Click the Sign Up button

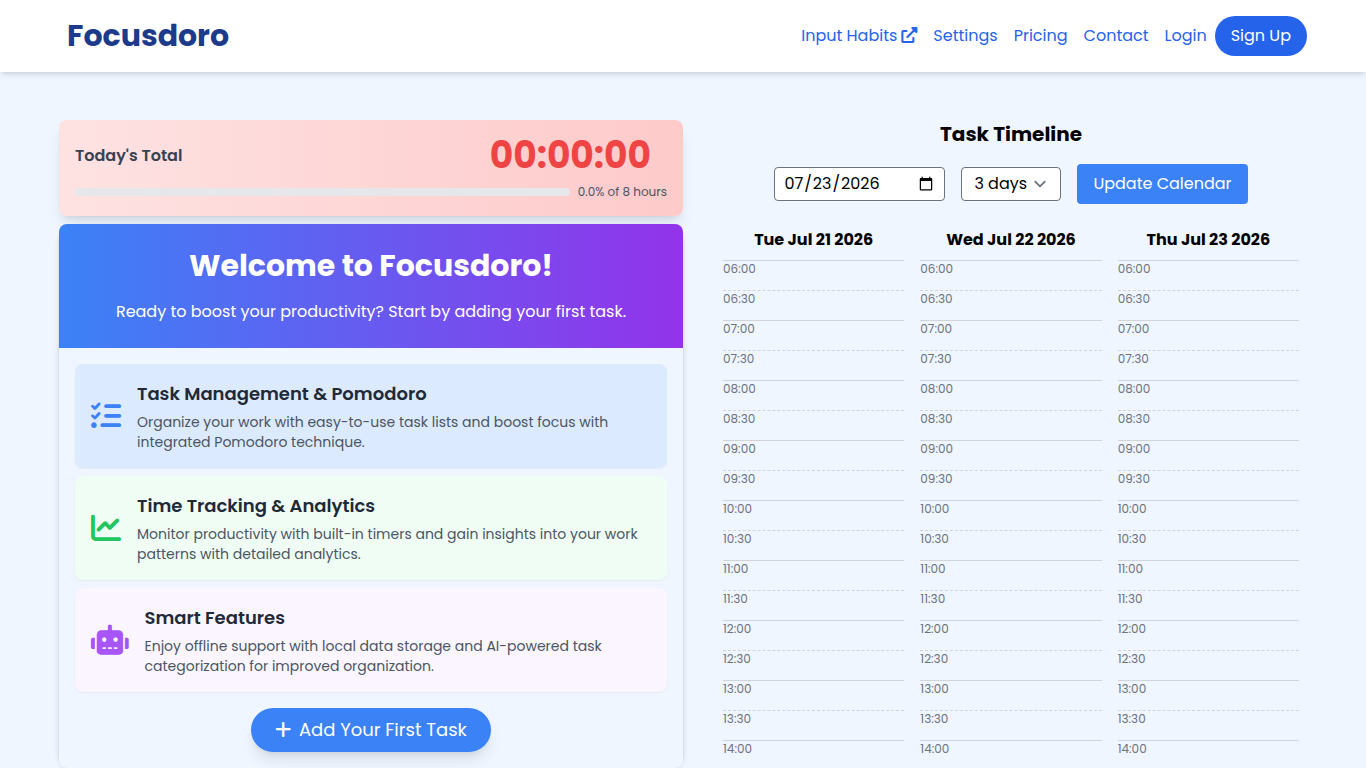click(1261, 36)
